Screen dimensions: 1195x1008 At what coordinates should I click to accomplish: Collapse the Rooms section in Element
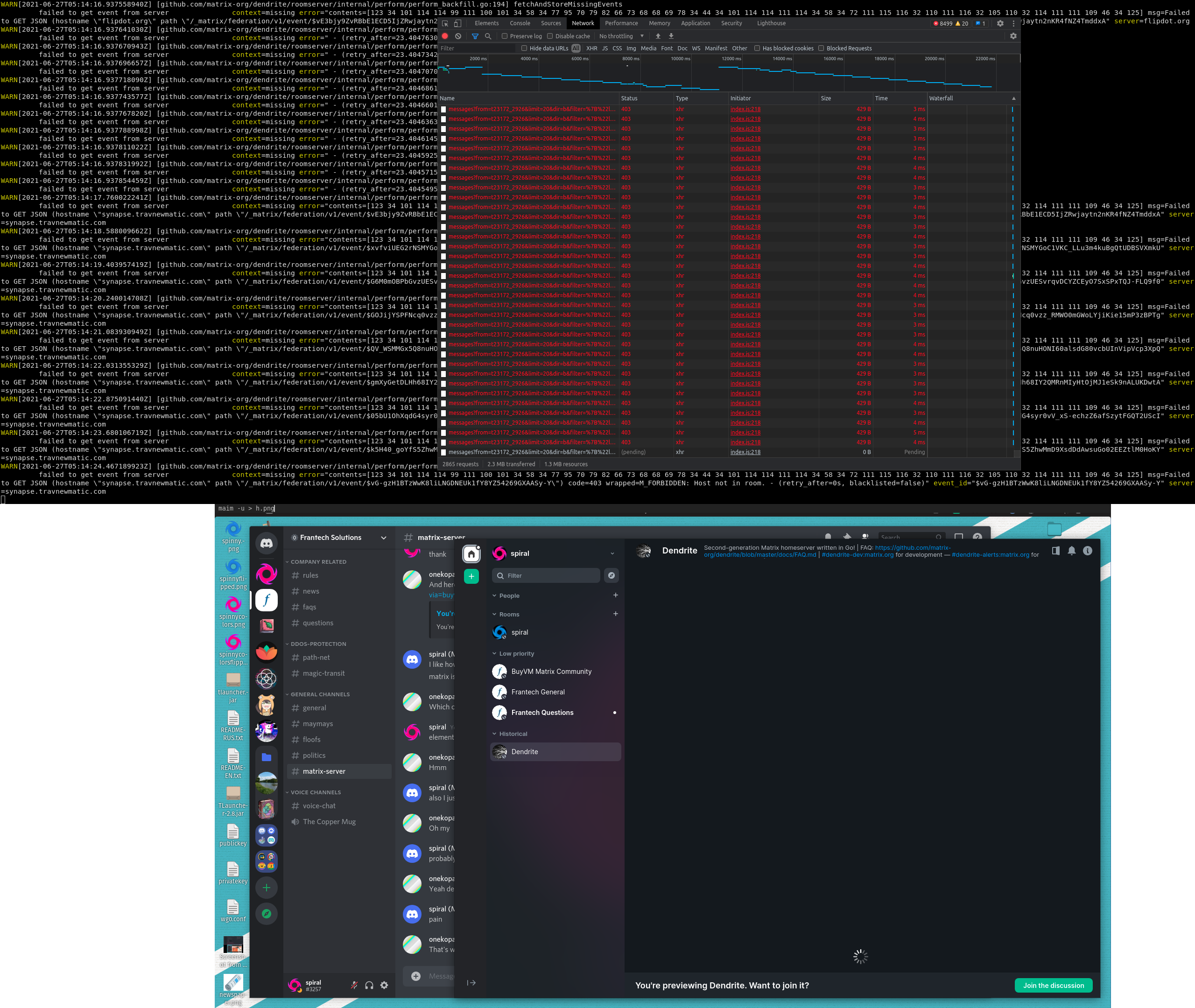495,614
